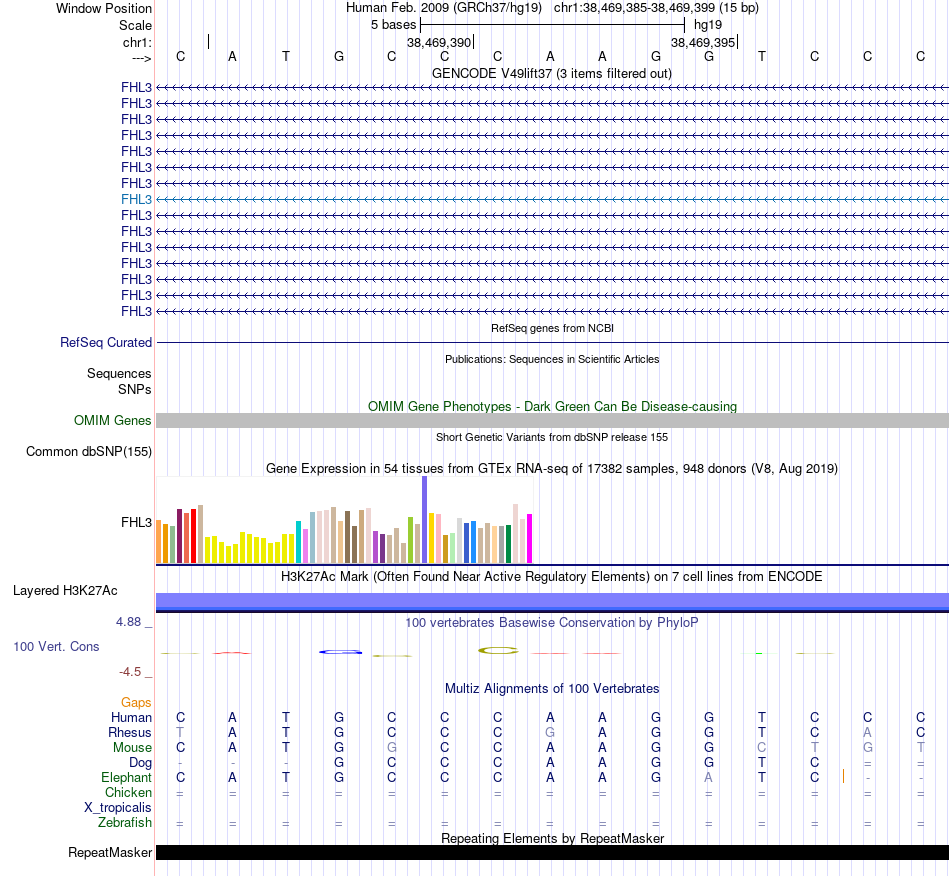Click the large olive PhyloP logo glyph
Screen dimensions: 950x876
coord(498,651)
